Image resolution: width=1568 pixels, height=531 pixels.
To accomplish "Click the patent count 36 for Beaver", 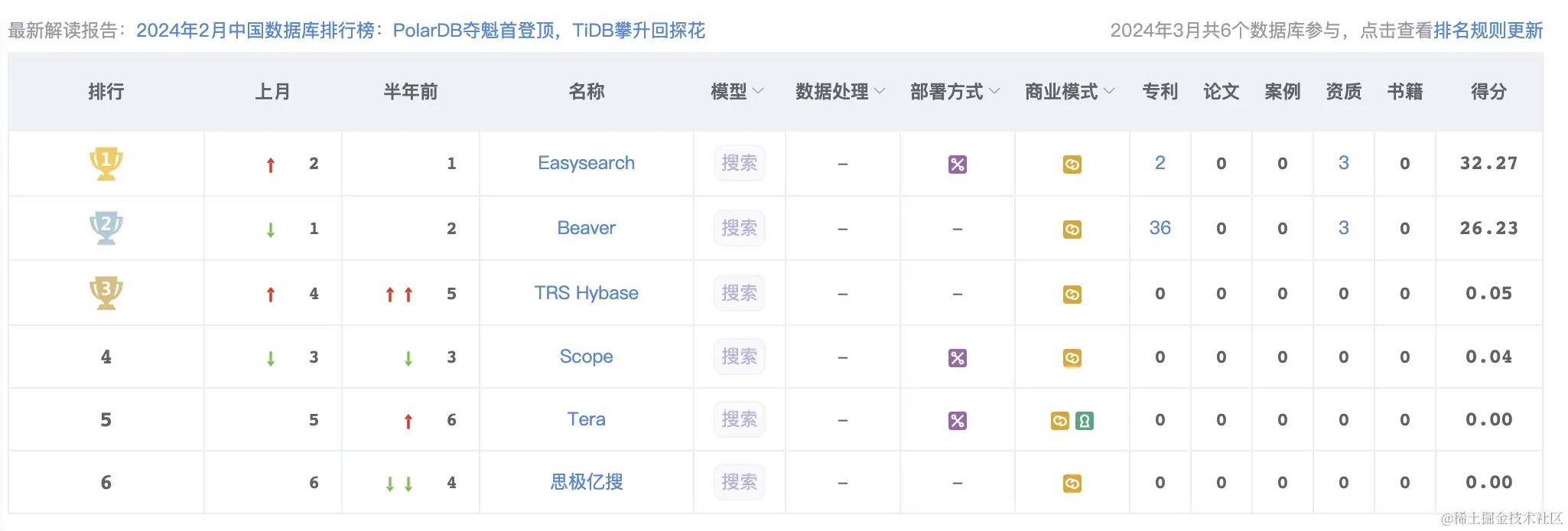I will pos(1160,228).
